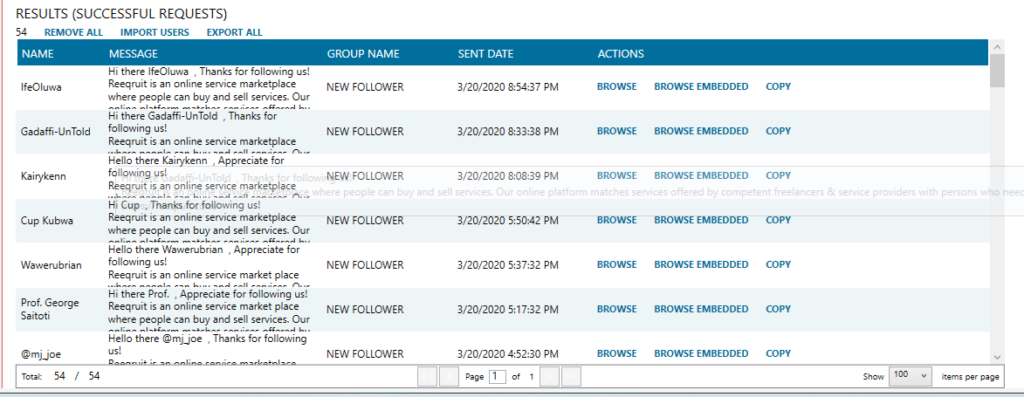Click BROWSE for Kairykenn row
The width and height of the screenshot is (1024, 397).
616,175
